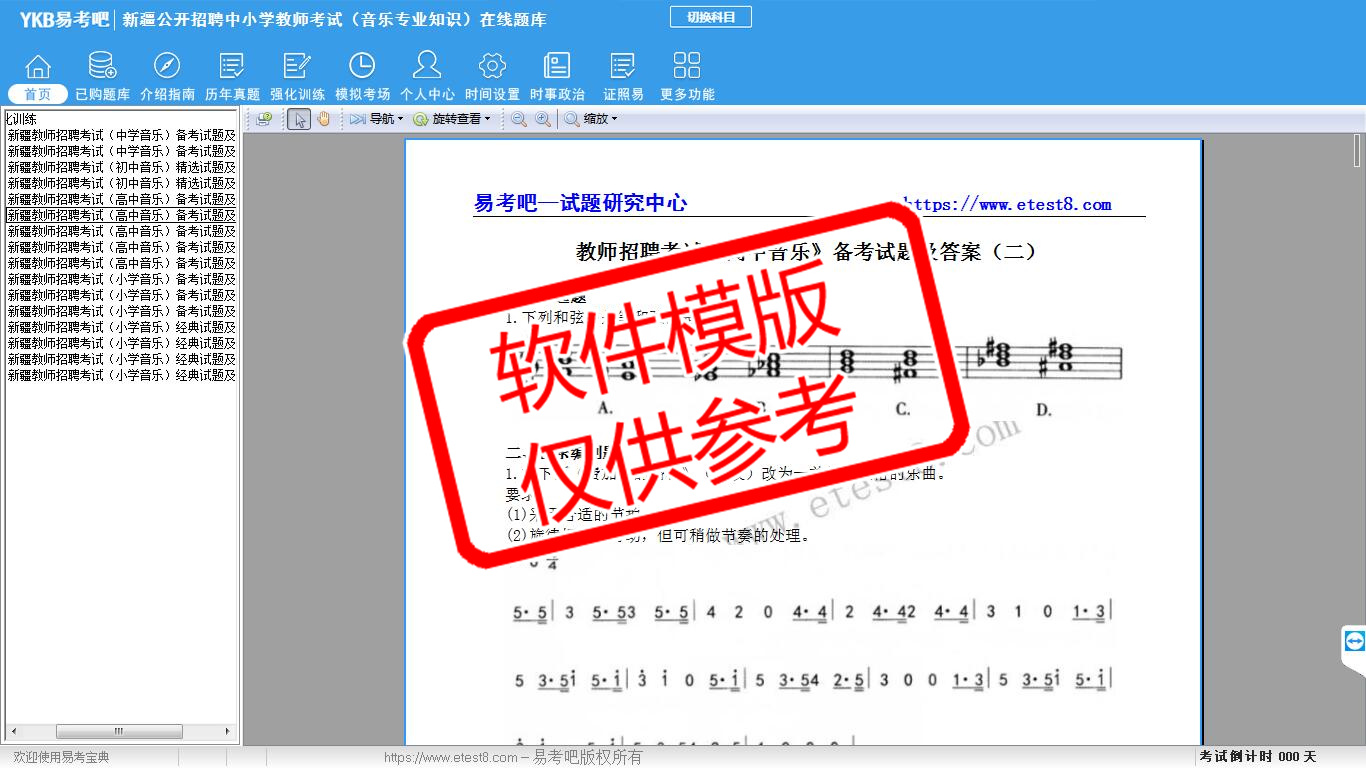Screen dimensions: 1366x768
Task: Click the 欢迎使用易考宝典 status text
Action: pyautogui.click(x=61, y=757)
